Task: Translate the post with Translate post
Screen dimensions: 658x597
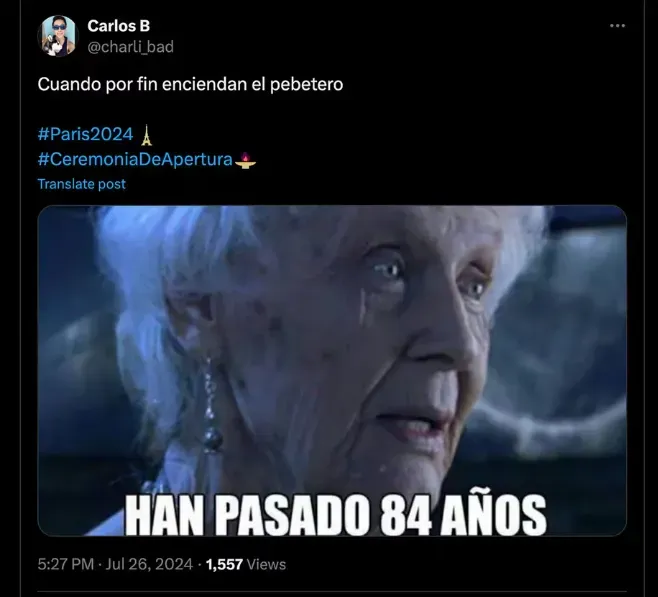Action: point(81,184)
